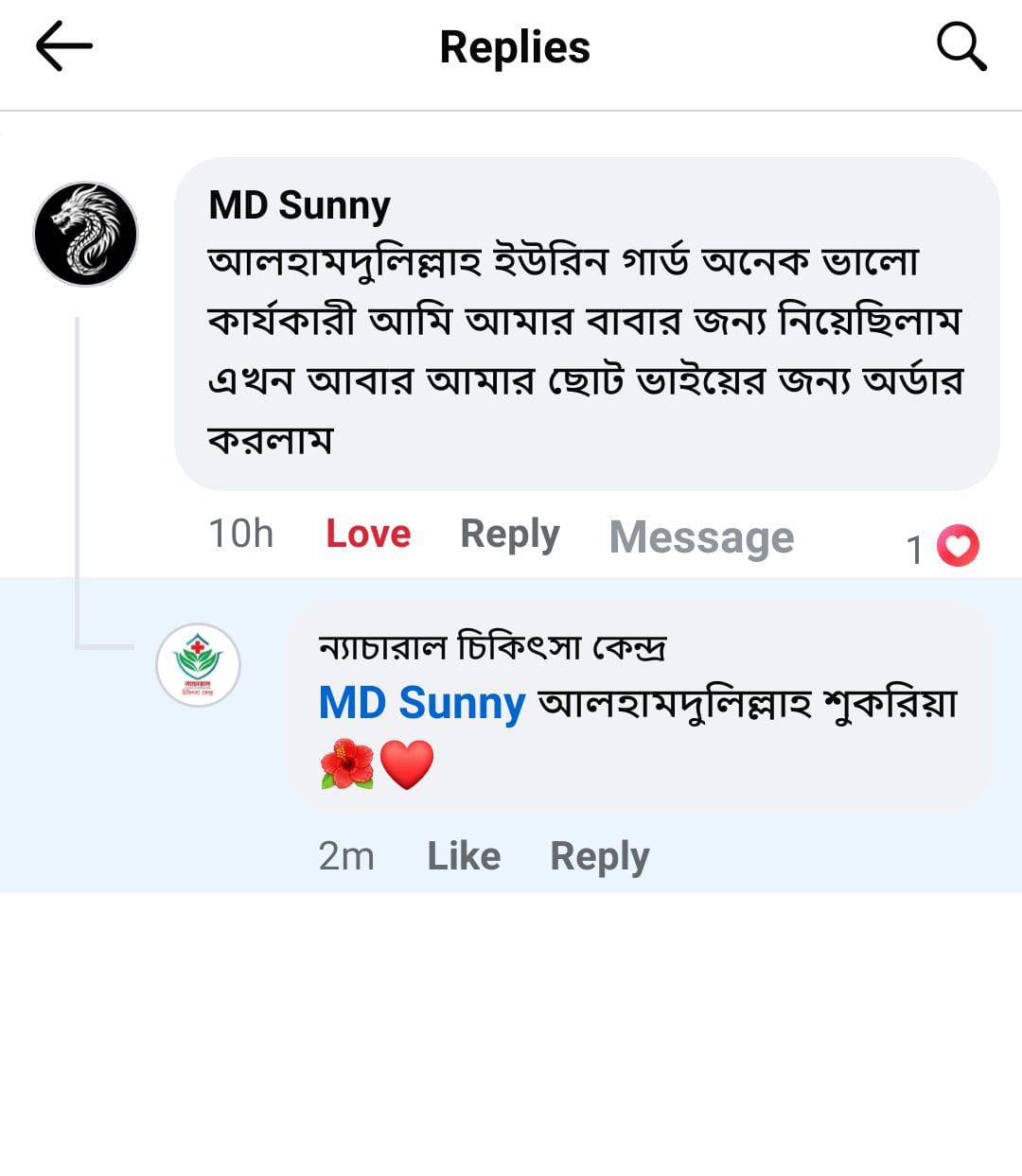Open MD Sunny's dragon profile picture
This screenshot has width=1022, height=1176.
(86, 234)
